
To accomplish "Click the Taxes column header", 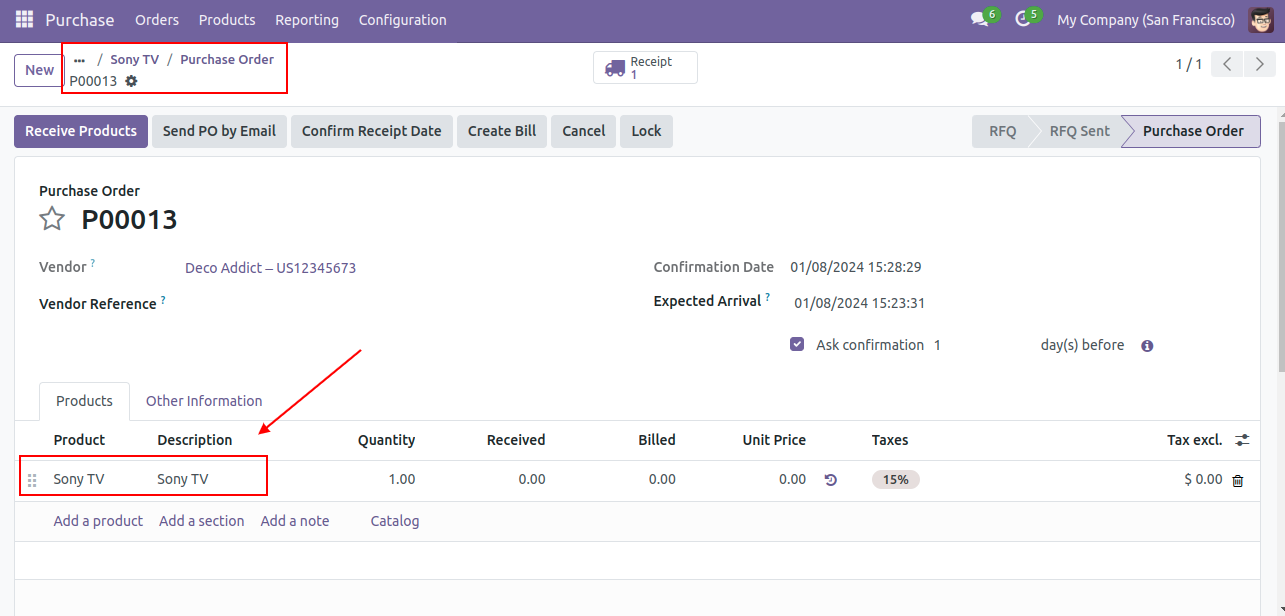I will click(x=890, y=440).
